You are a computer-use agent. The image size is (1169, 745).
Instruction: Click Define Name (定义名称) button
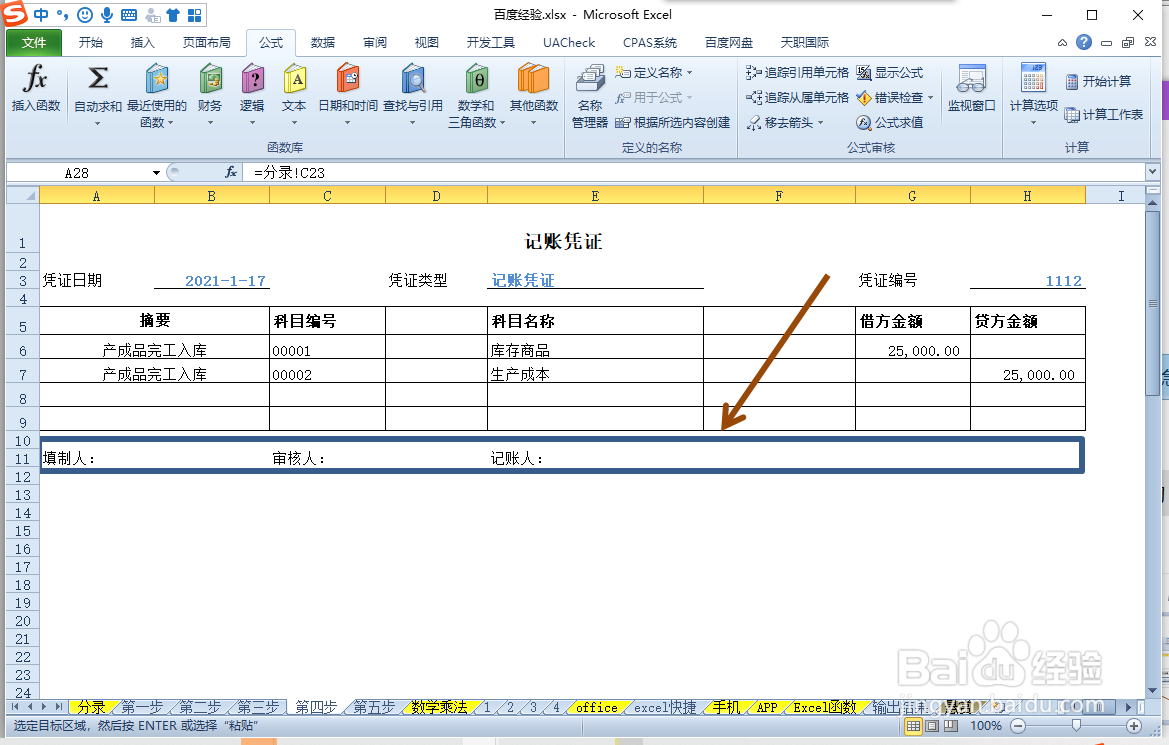click(649, 72)
